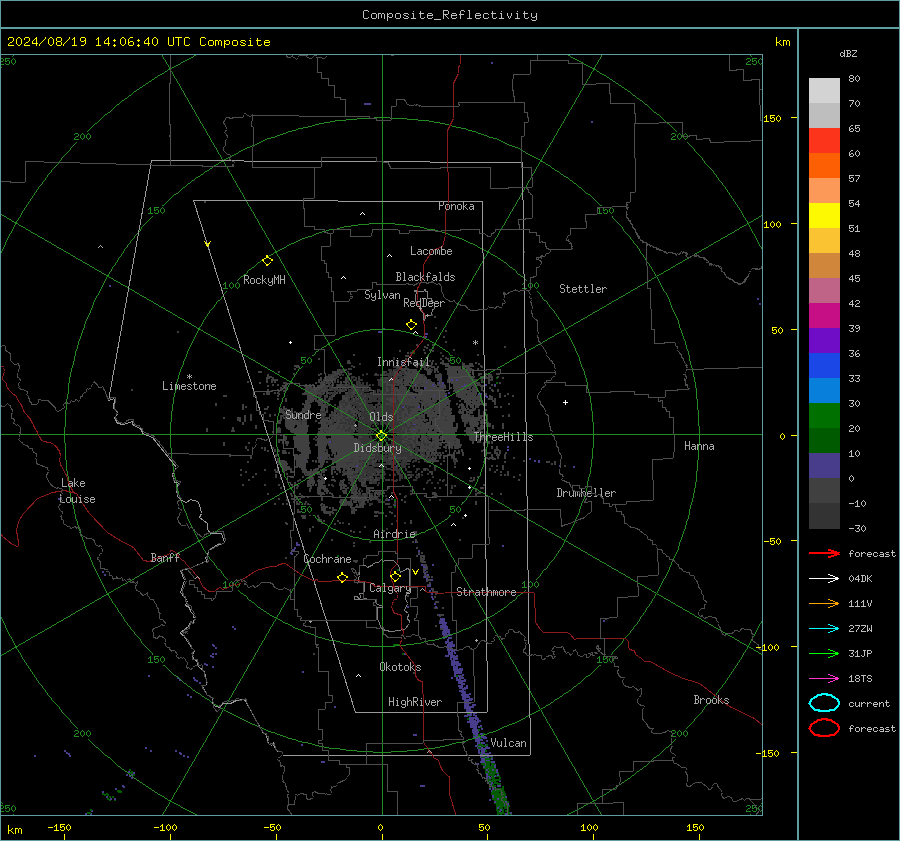Click the magenta 18TS arrow legend icon
900x841 pixels.
pos(824,679)
